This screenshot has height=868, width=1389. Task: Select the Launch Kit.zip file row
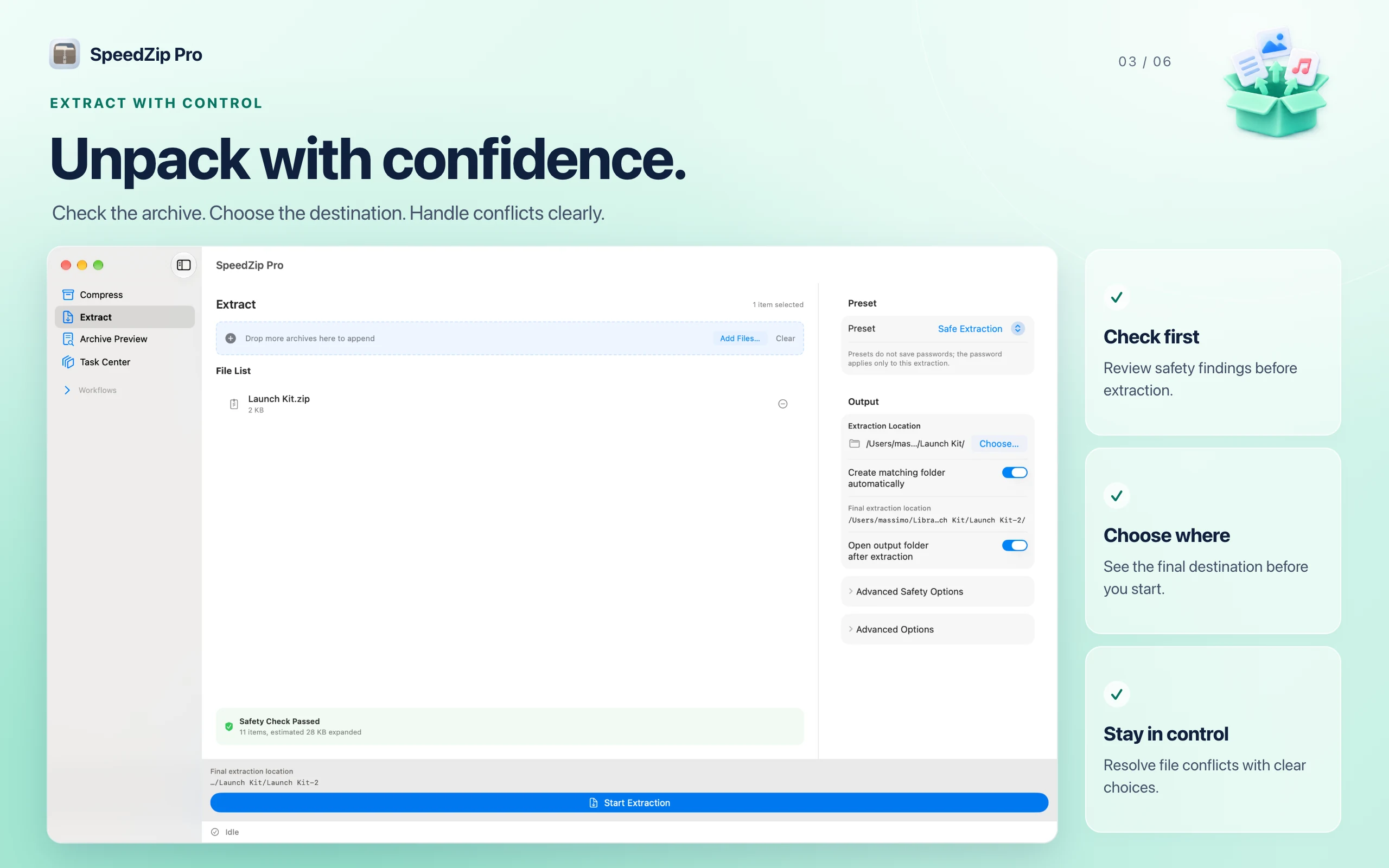[x=509, y=404]
